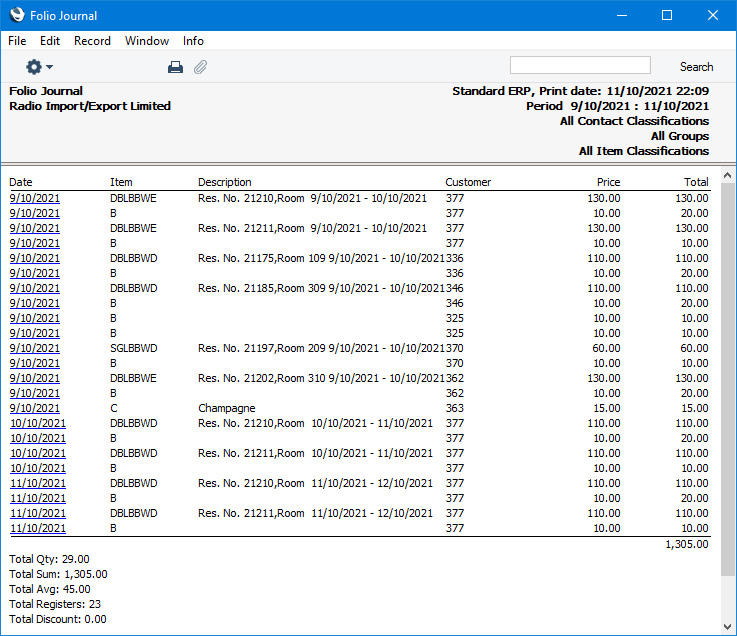Minimize the Folio Journal window
This screenshot has height=636, width=737.
622,16
